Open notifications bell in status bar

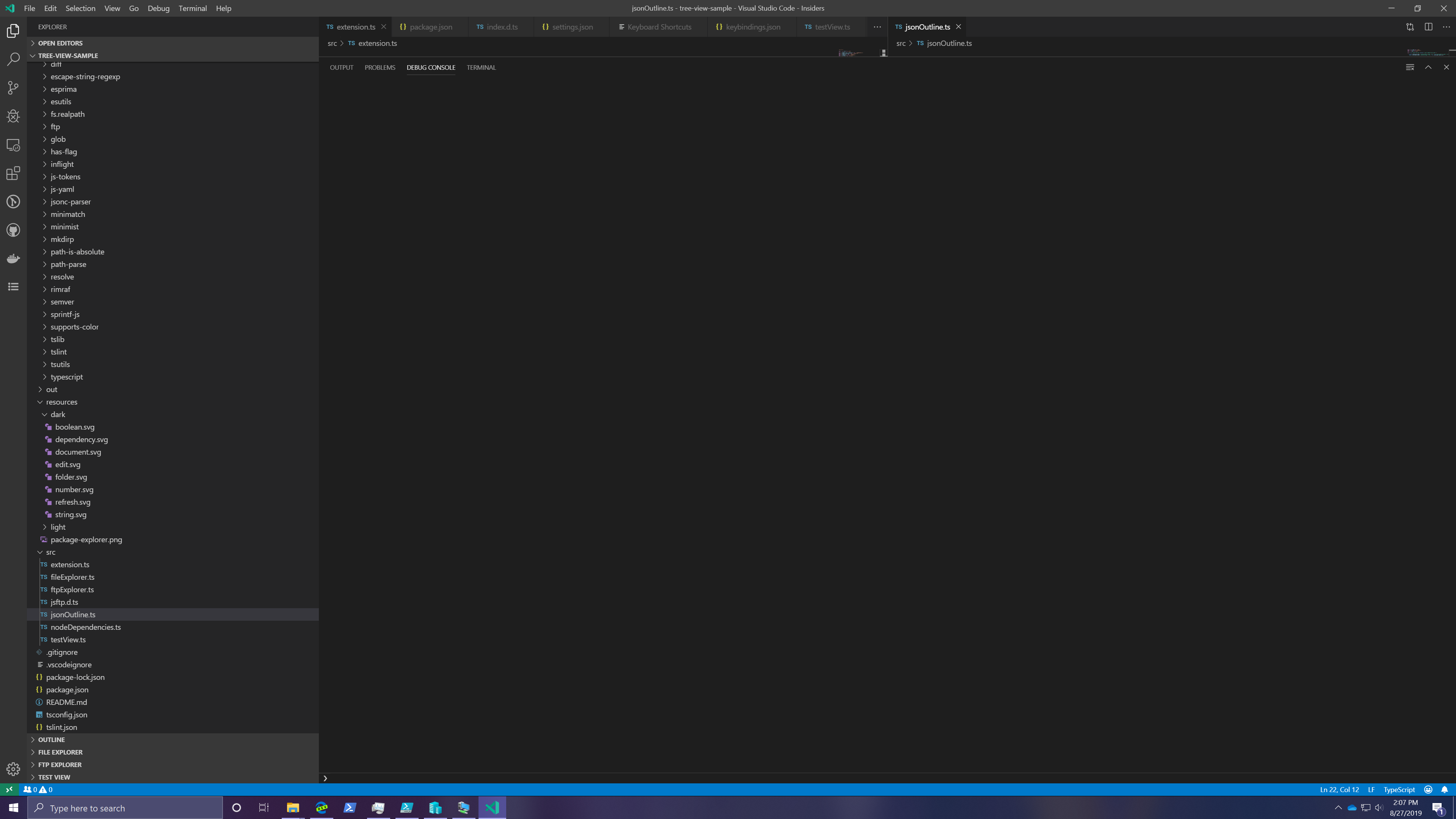point(1444,789)
